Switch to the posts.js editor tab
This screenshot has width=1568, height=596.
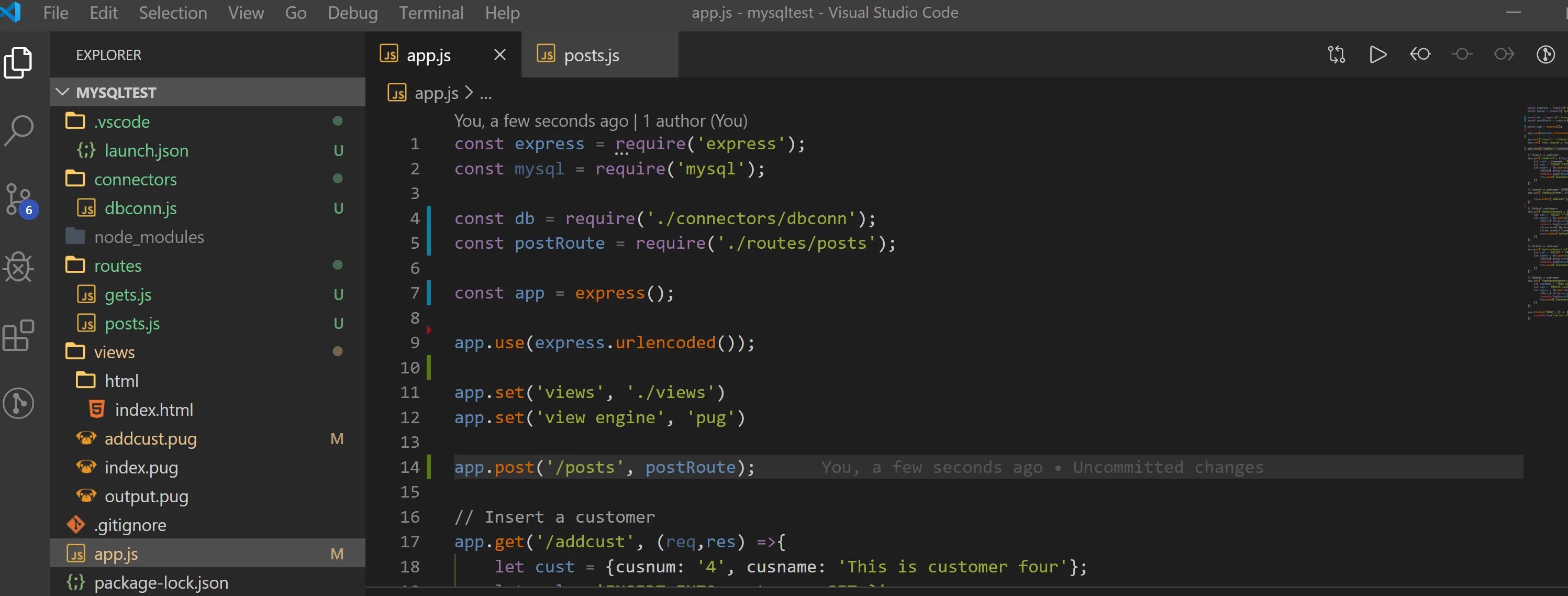point(591,56)
